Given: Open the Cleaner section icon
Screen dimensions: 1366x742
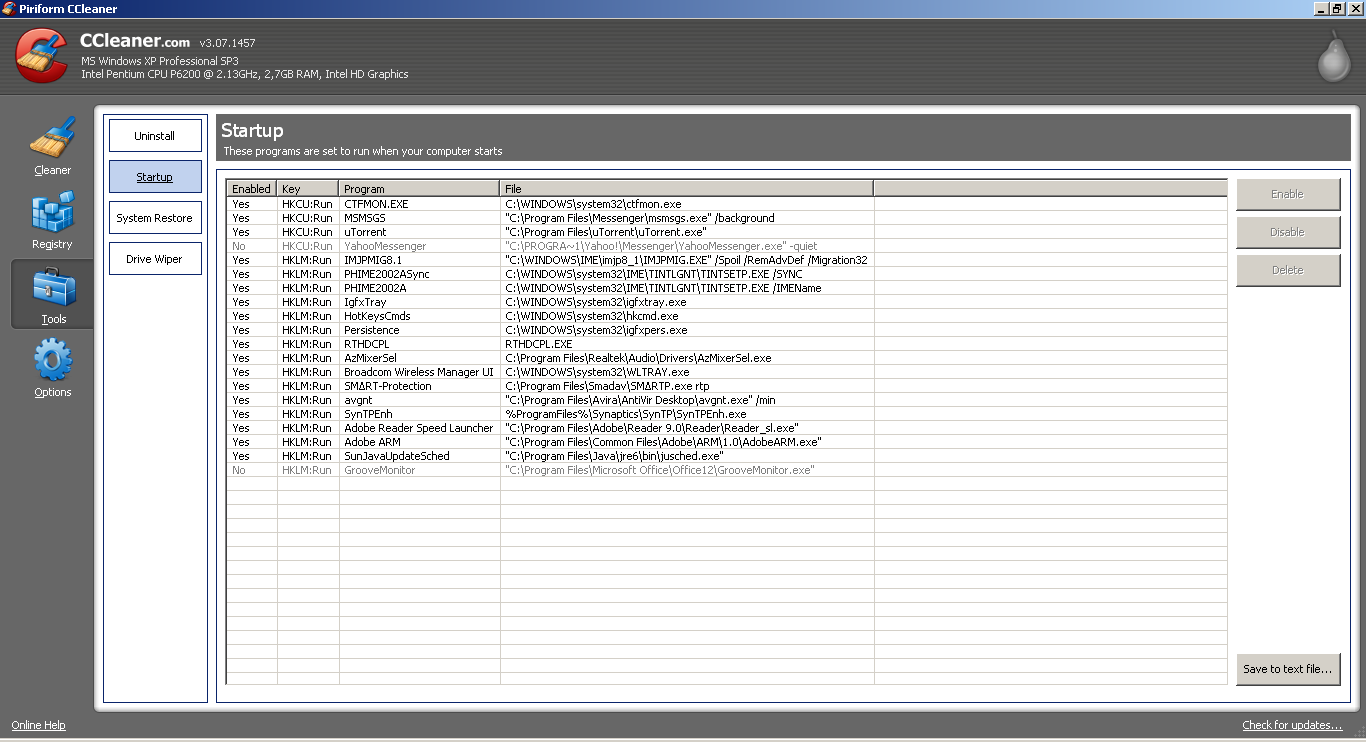Looking at the screenshot, I should [52, 138].
